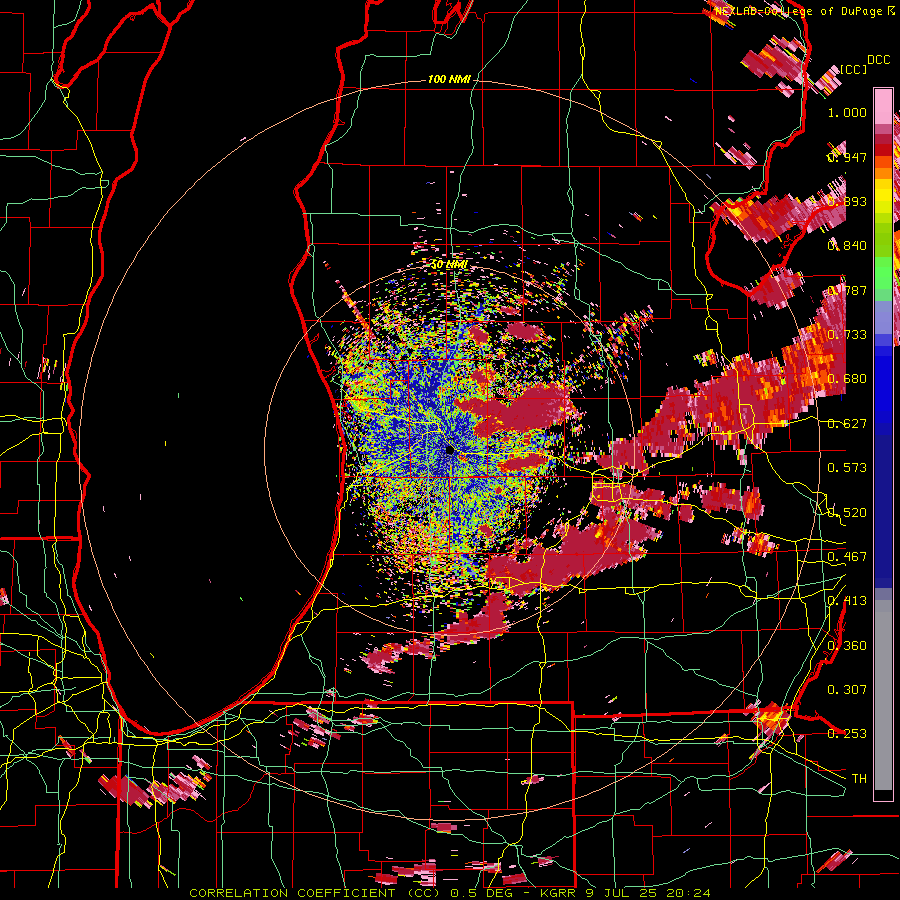The image size is (900, 900).
Task: Click the 1.000 scale value
Action: pos(847,112)
